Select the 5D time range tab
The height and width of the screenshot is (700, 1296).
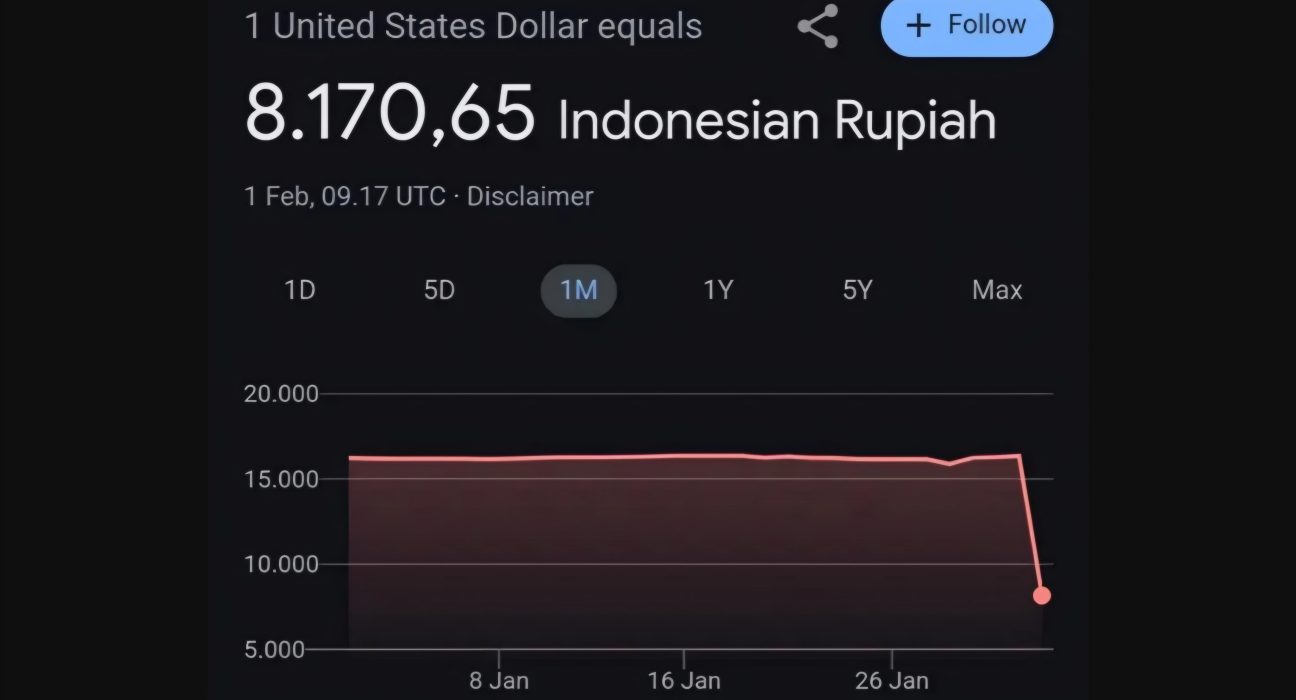pyautogui.click(x=439, y=290)
